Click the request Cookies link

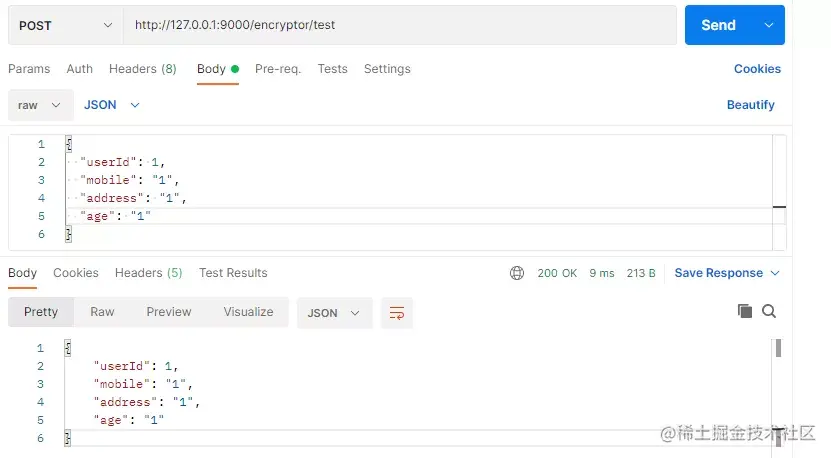tap(757, 69)
